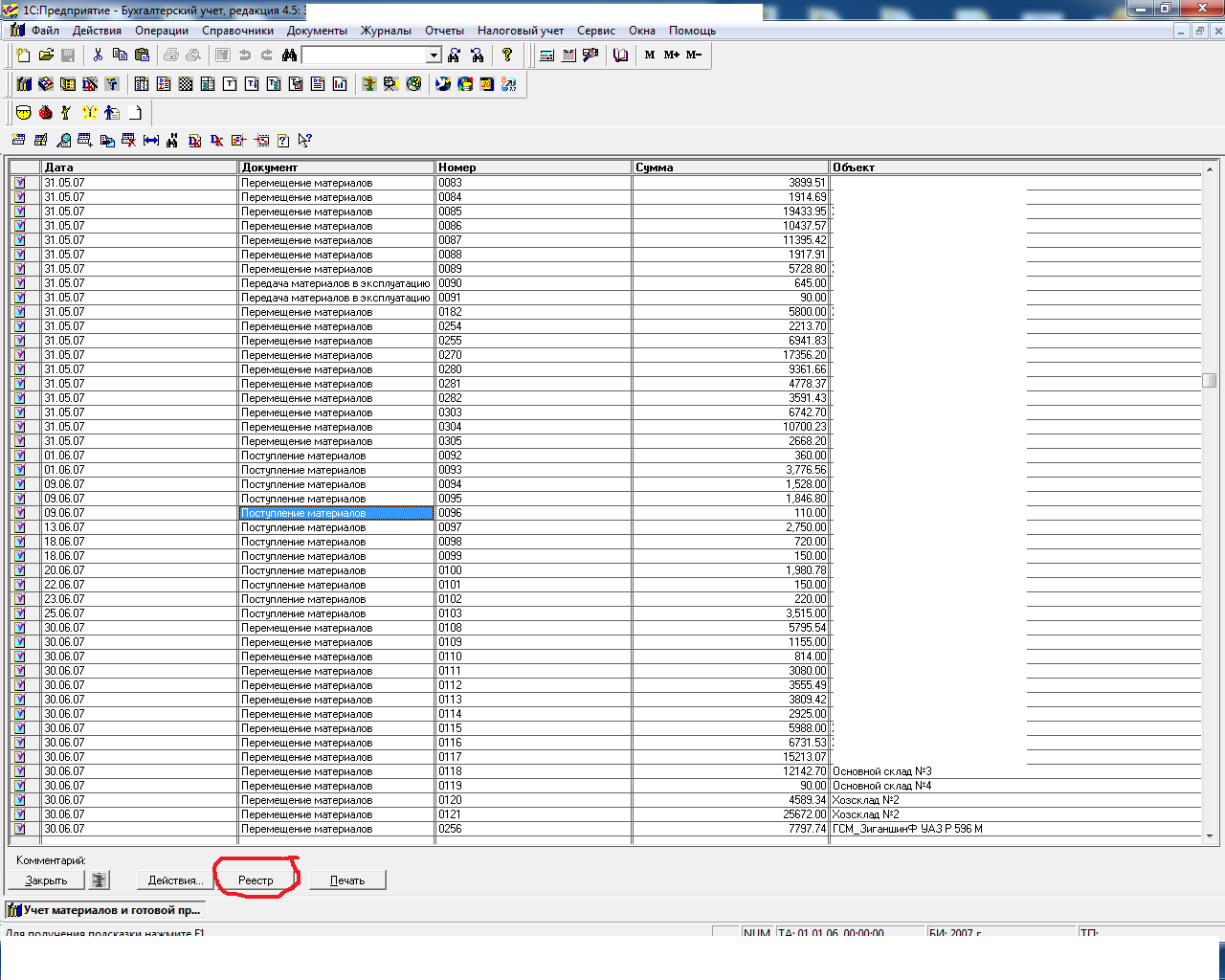The width and height of the screenshot is (1225, 980).
Task: Open the Отчеты menu
Action: [444, 31]
